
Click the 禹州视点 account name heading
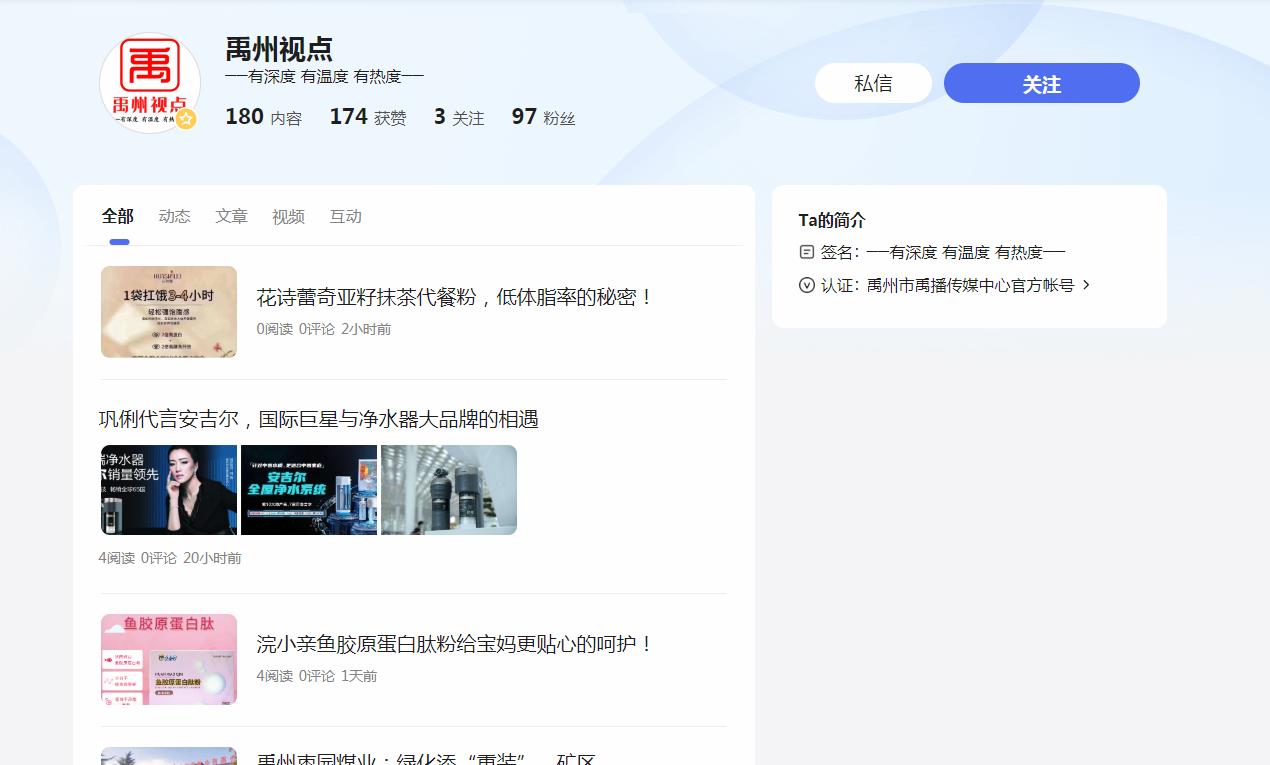tap(279, 49)
